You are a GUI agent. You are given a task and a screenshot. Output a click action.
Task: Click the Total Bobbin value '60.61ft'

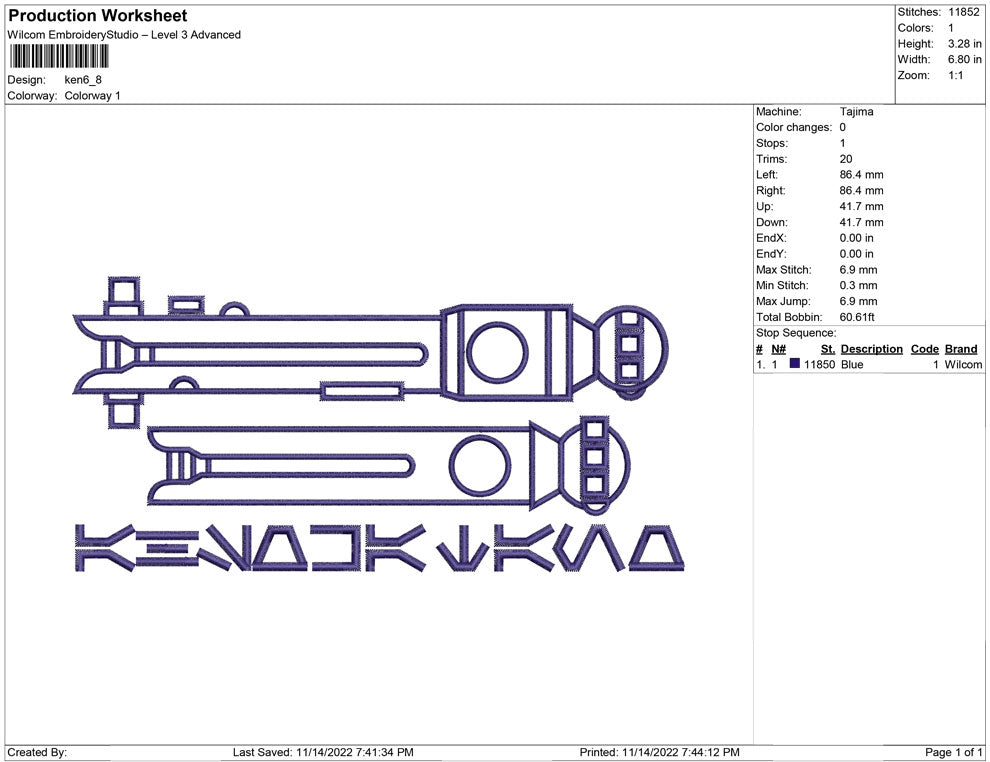click(857, 317)
